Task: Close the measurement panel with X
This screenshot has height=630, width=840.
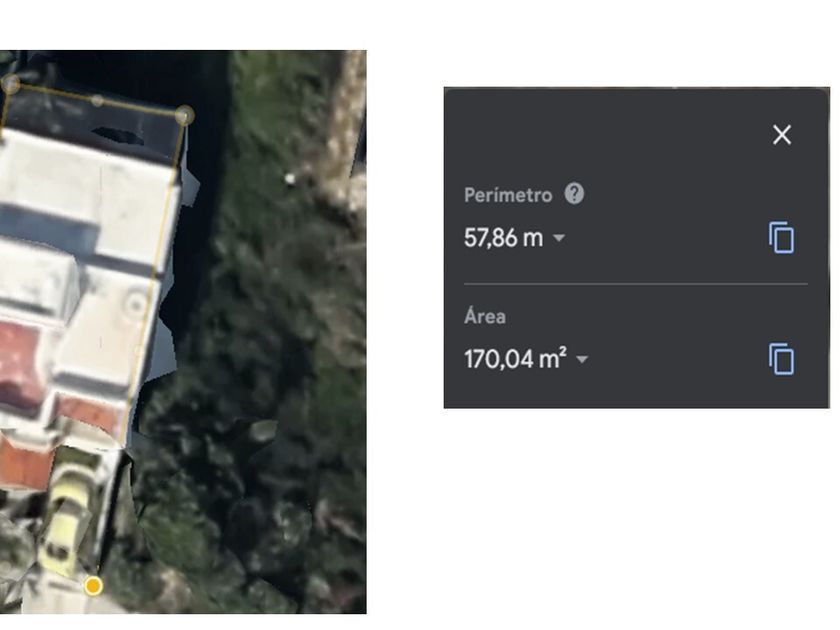Action: point(782,134)
